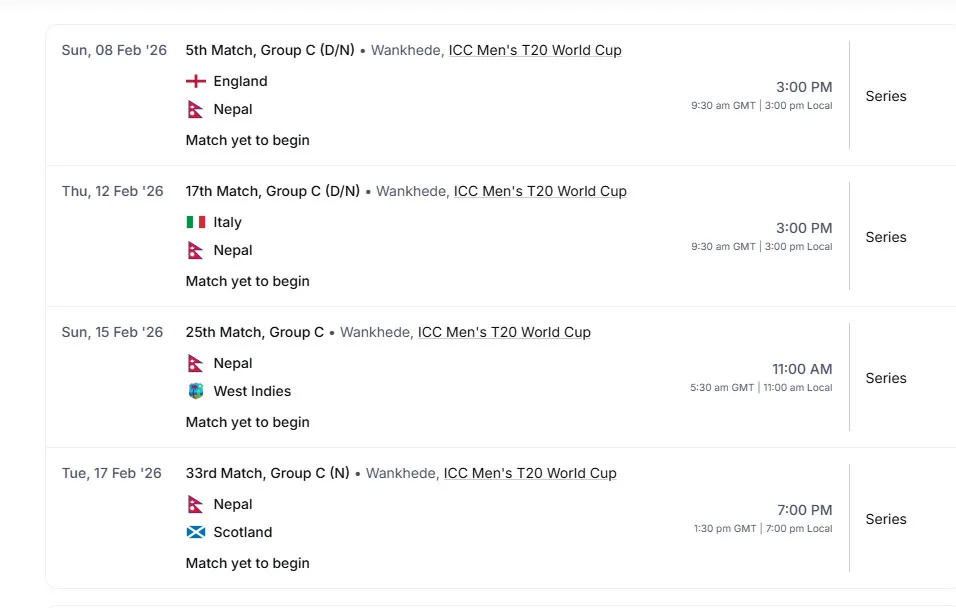This screenshot has height=608, width=956.
Task: Select the West Indies team name
Action: 252,391
